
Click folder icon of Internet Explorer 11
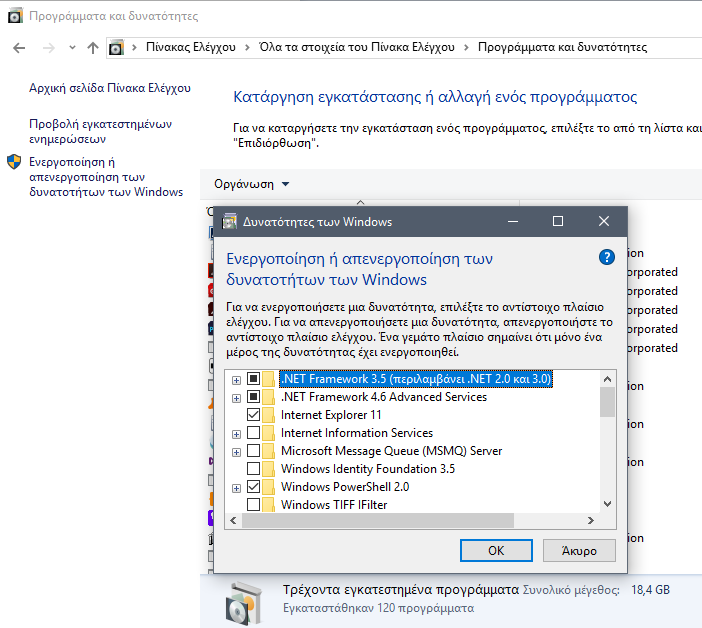coord(268,415)
